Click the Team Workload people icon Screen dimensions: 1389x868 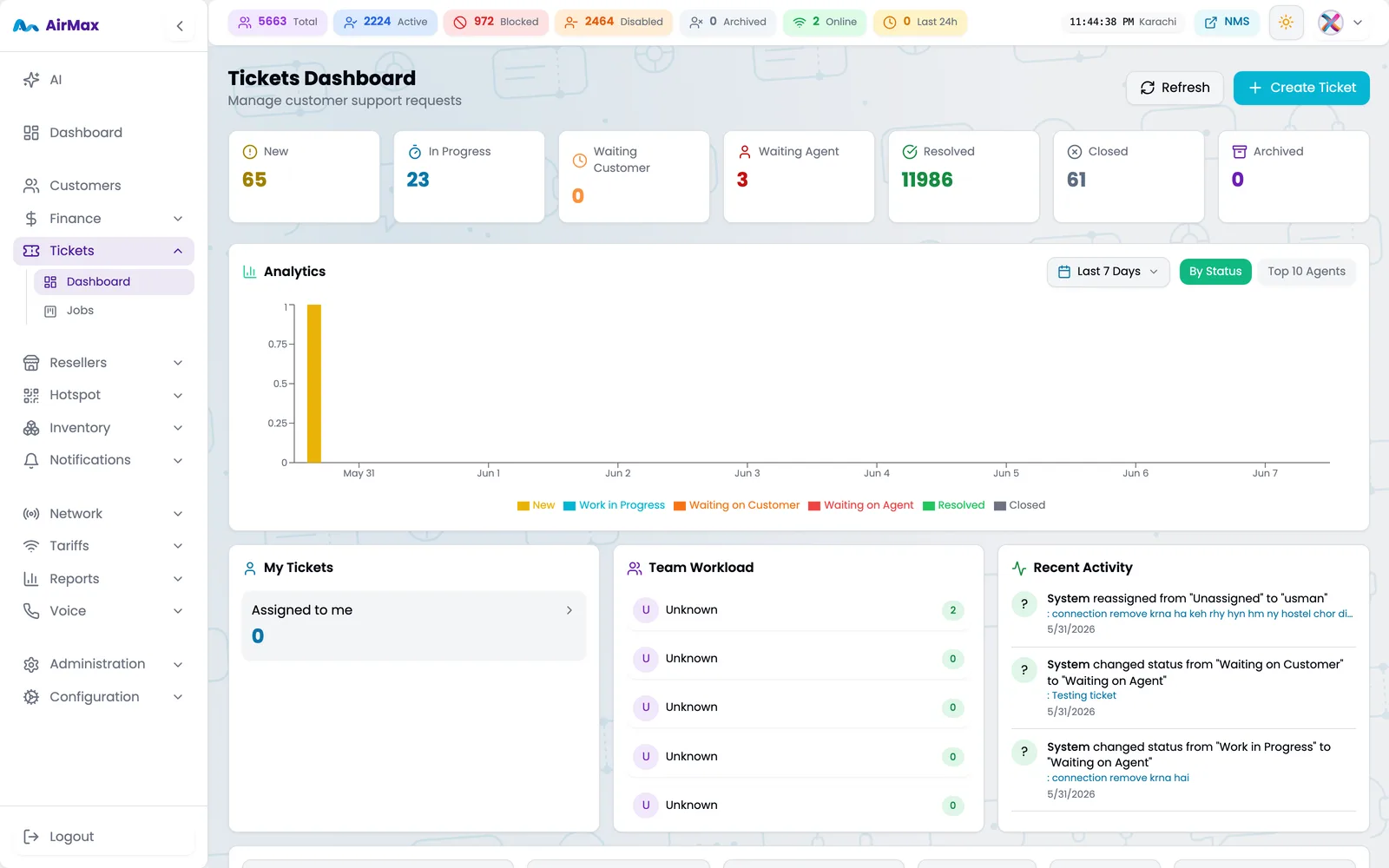click(x=635, y=568)
